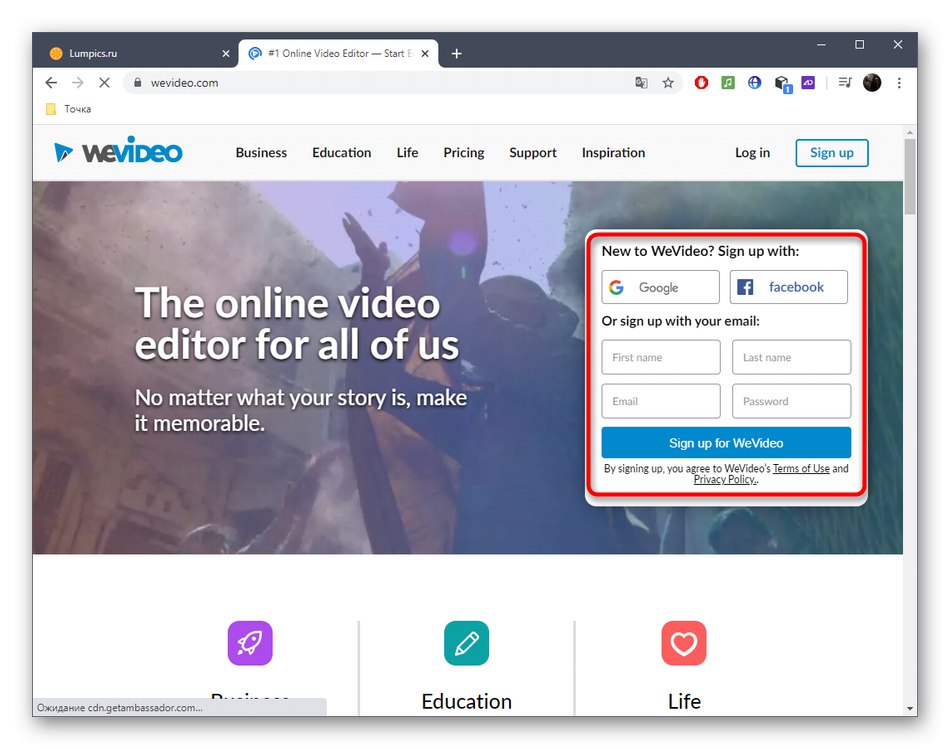Open the green music note extension
The image size is (950, 749).
(728, 82)
